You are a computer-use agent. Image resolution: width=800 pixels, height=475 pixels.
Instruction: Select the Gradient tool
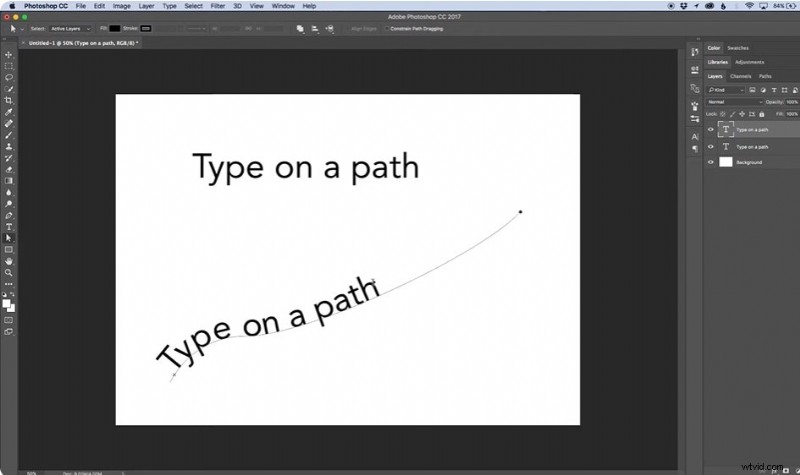point(9,181)
